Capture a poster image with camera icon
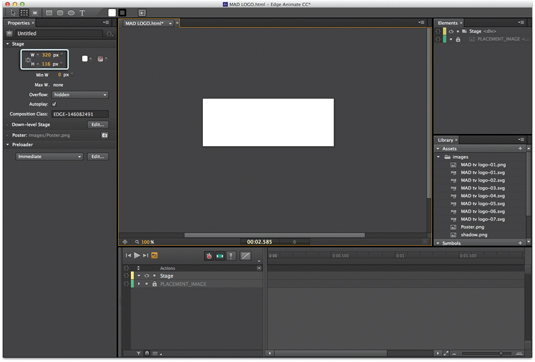 point(105,135)
